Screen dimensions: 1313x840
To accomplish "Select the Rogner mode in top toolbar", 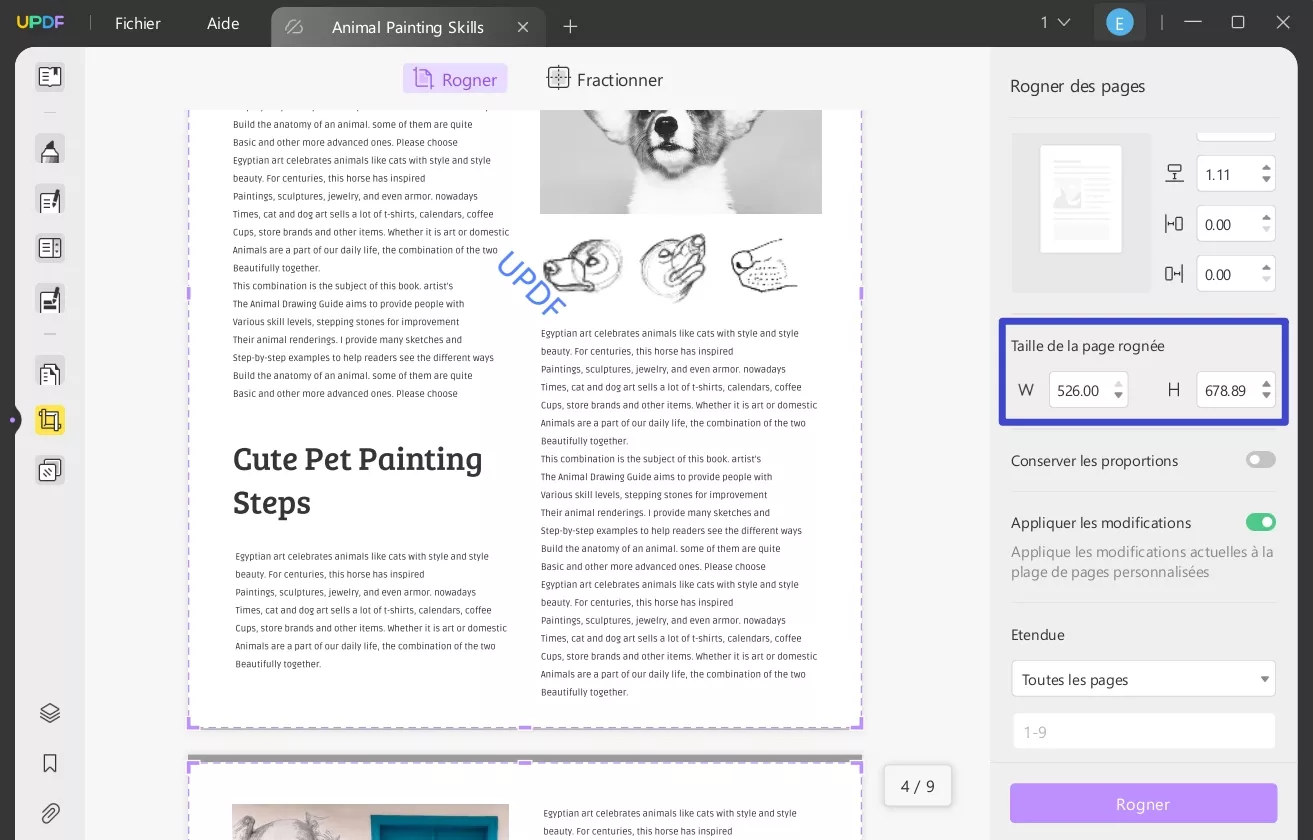I will [455, 79].
